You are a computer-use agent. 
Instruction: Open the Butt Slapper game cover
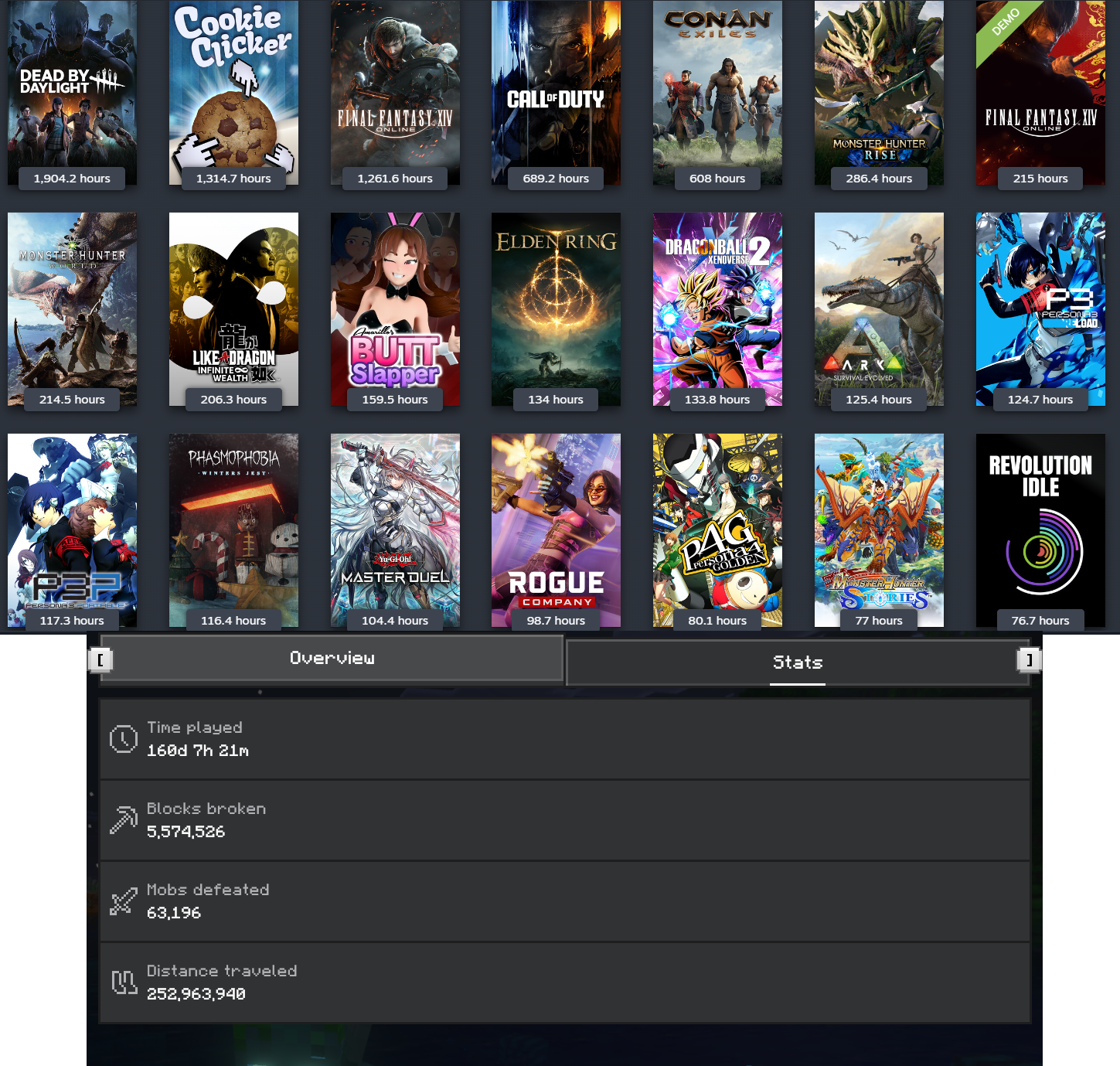(395, 309)
